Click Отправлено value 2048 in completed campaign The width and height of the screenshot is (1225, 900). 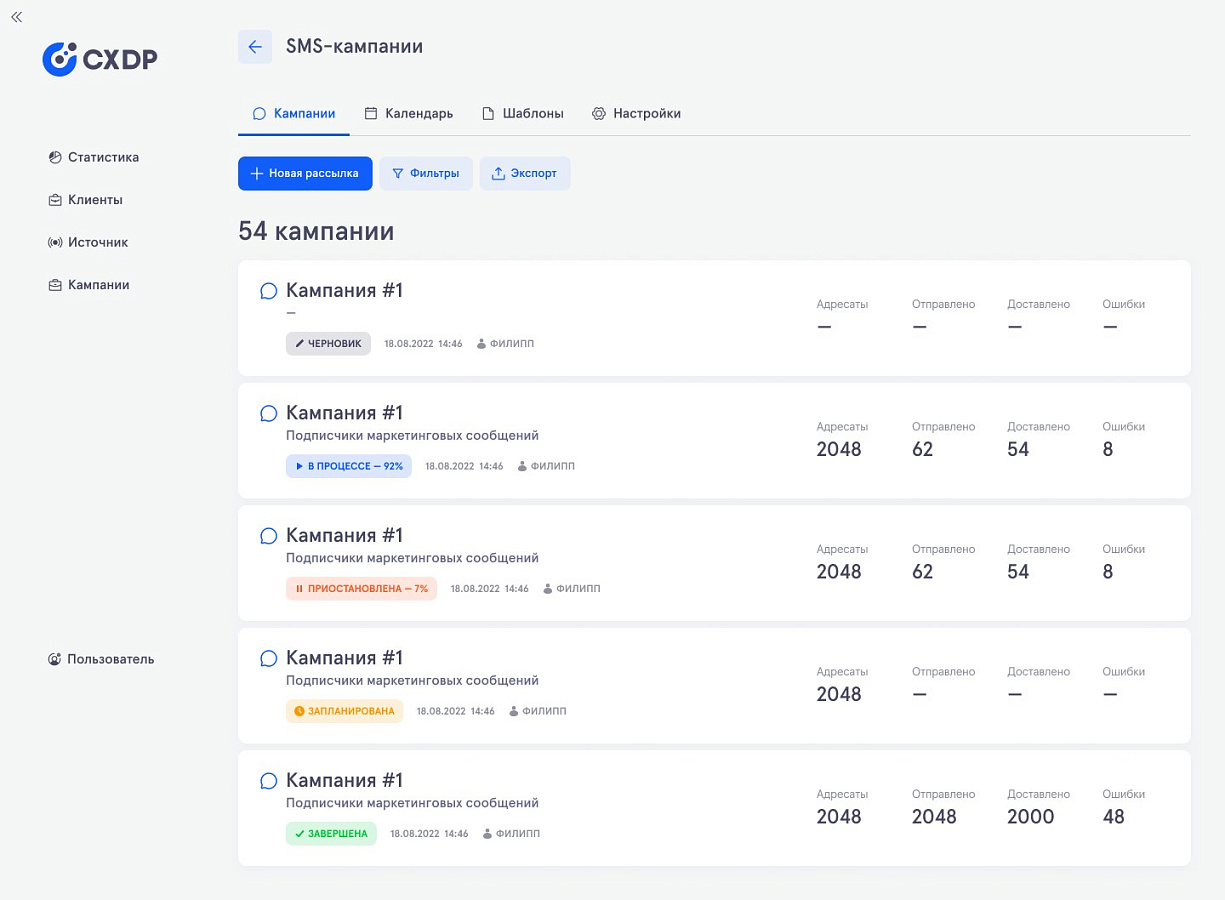(x=935, y=817)
